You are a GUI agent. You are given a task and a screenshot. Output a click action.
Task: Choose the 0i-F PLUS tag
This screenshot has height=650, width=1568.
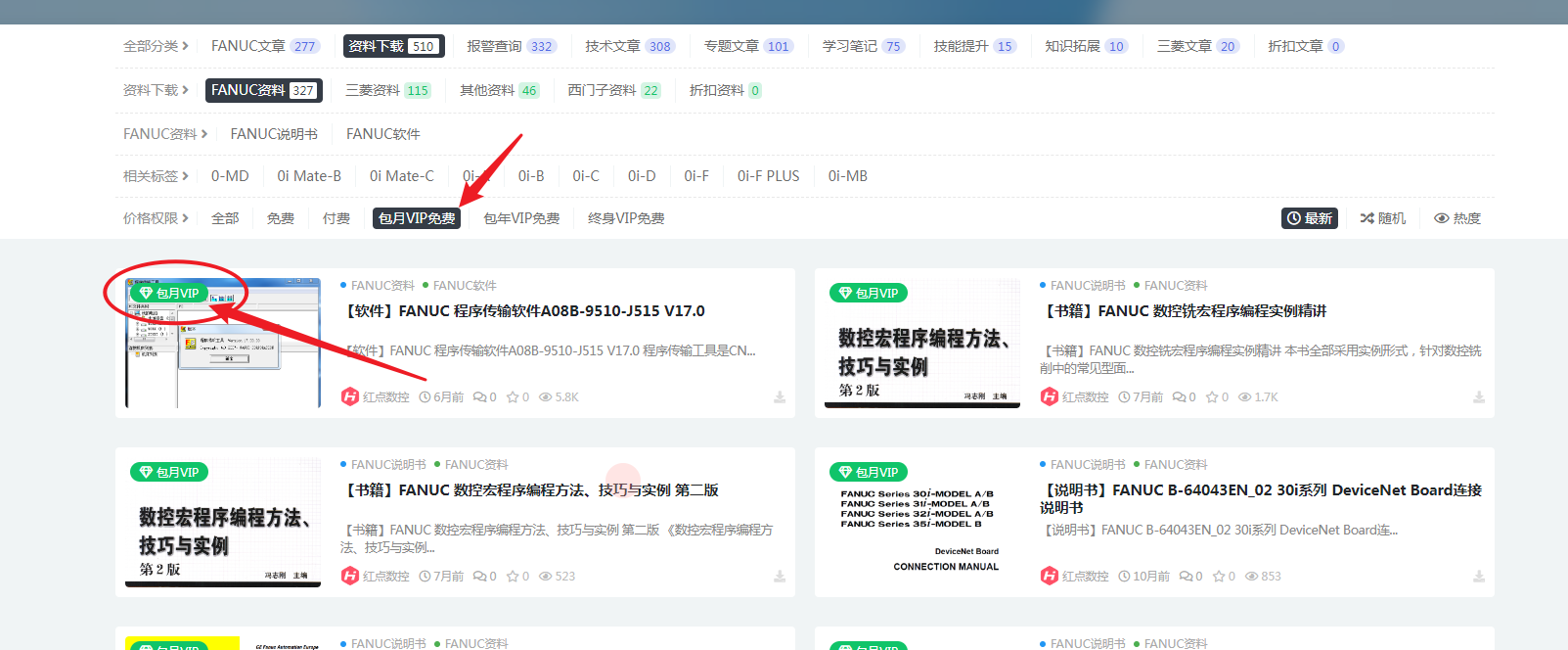tap(769, 176)
